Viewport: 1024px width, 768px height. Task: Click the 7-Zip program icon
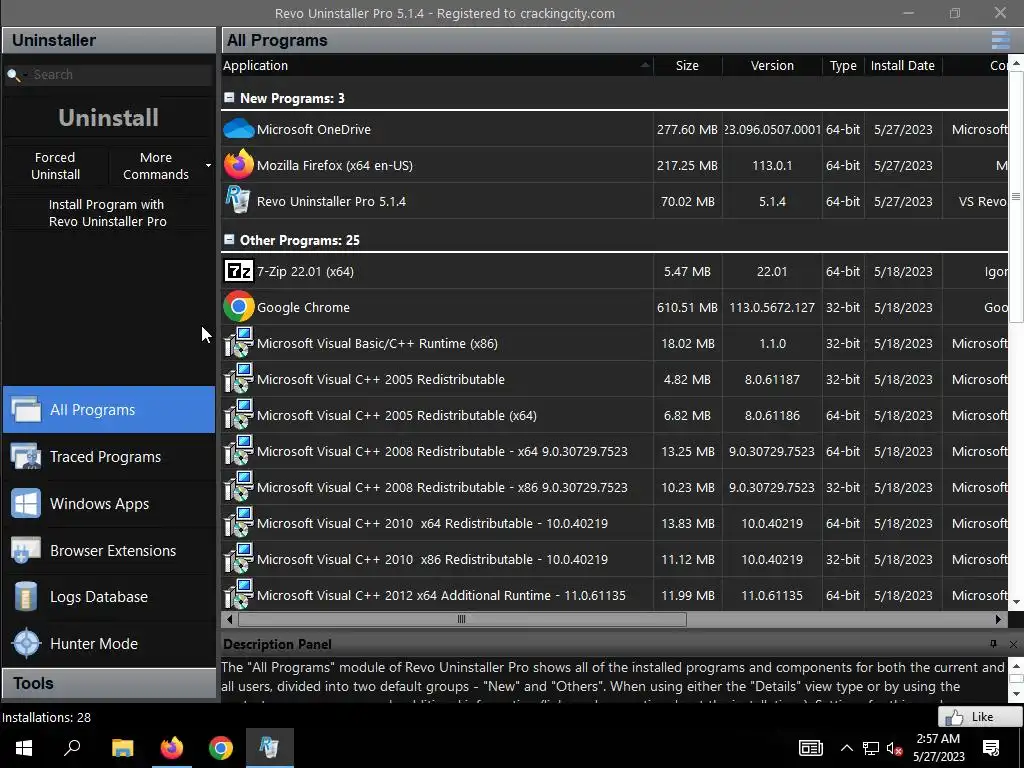238,270
